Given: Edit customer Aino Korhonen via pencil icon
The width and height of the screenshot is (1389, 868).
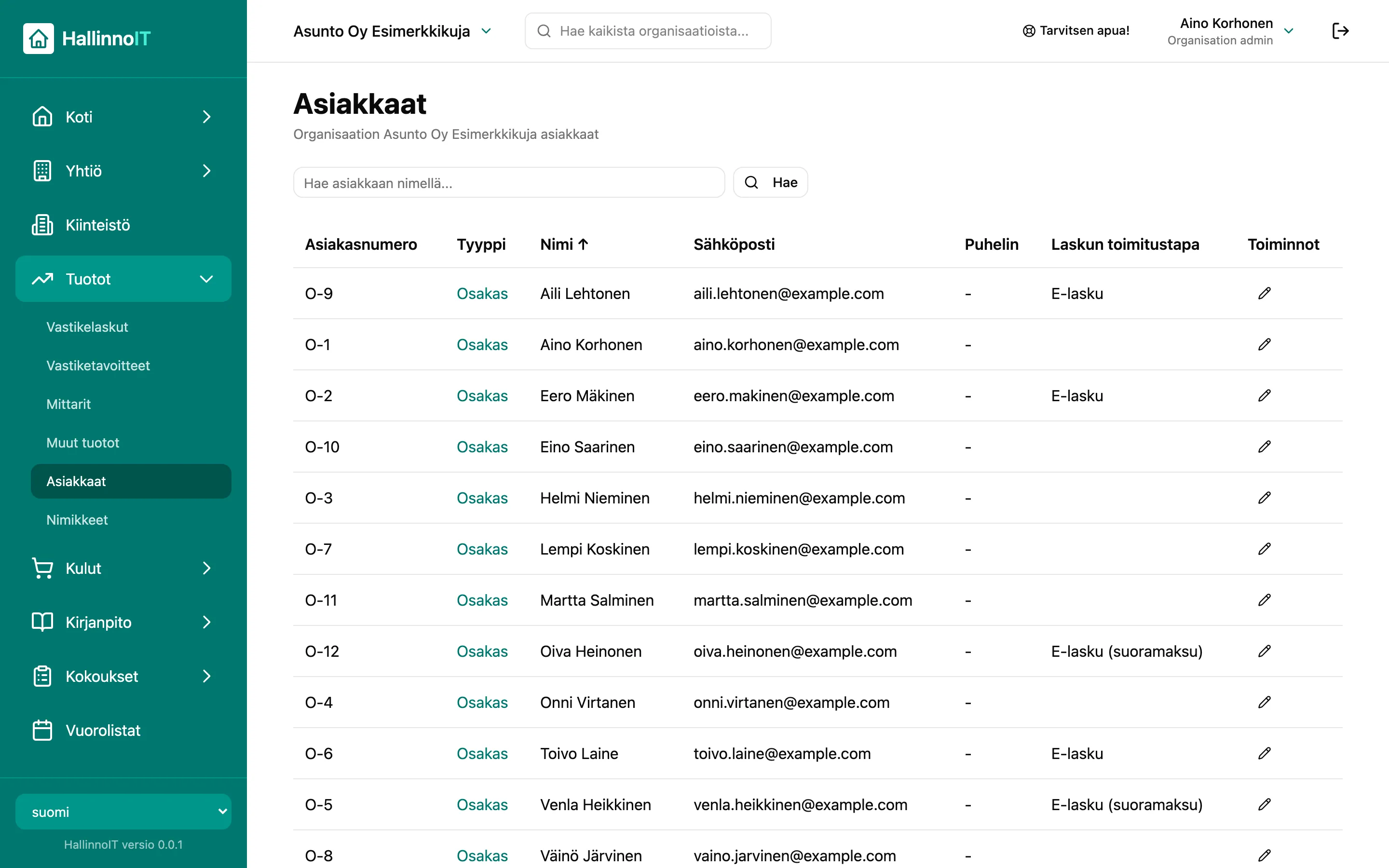Looking at the screenshot, I should coord(1264,344).
